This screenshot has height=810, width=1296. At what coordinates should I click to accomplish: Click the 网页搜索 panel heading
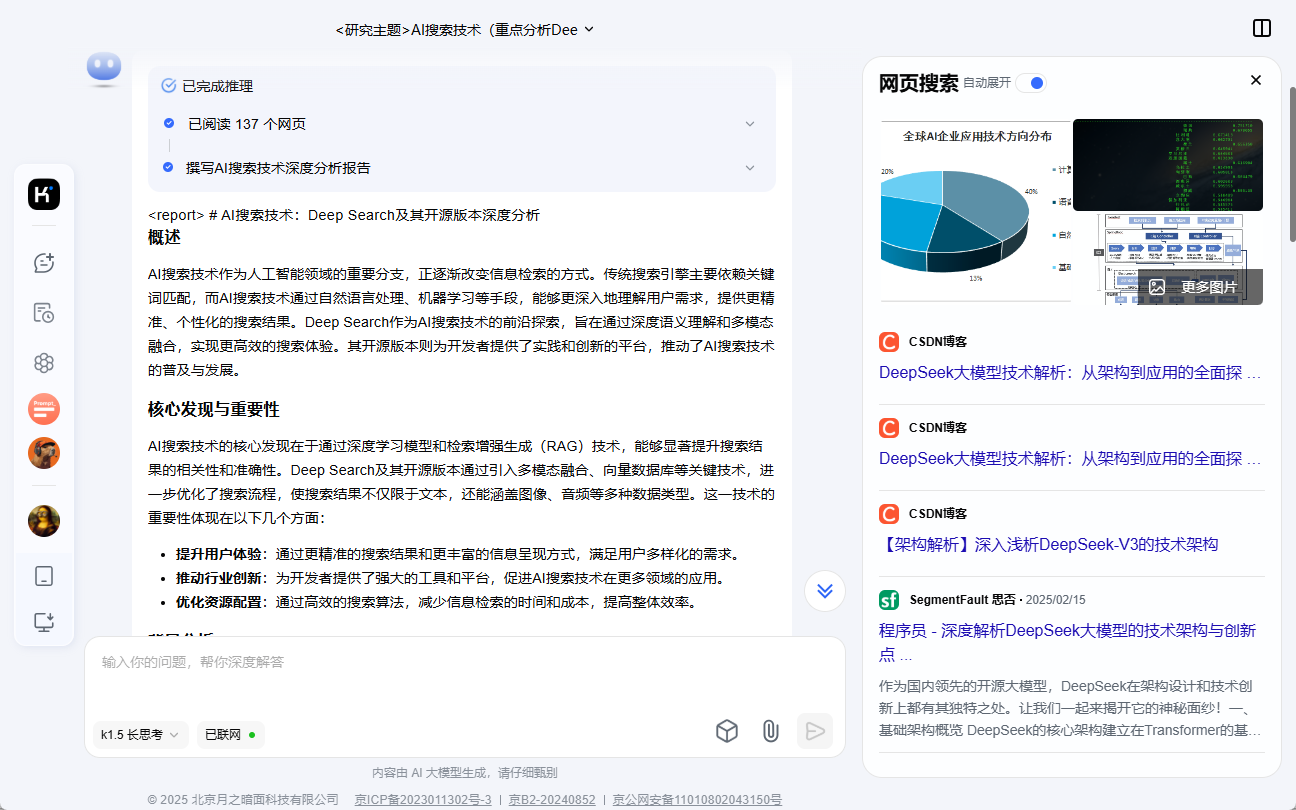919,83
